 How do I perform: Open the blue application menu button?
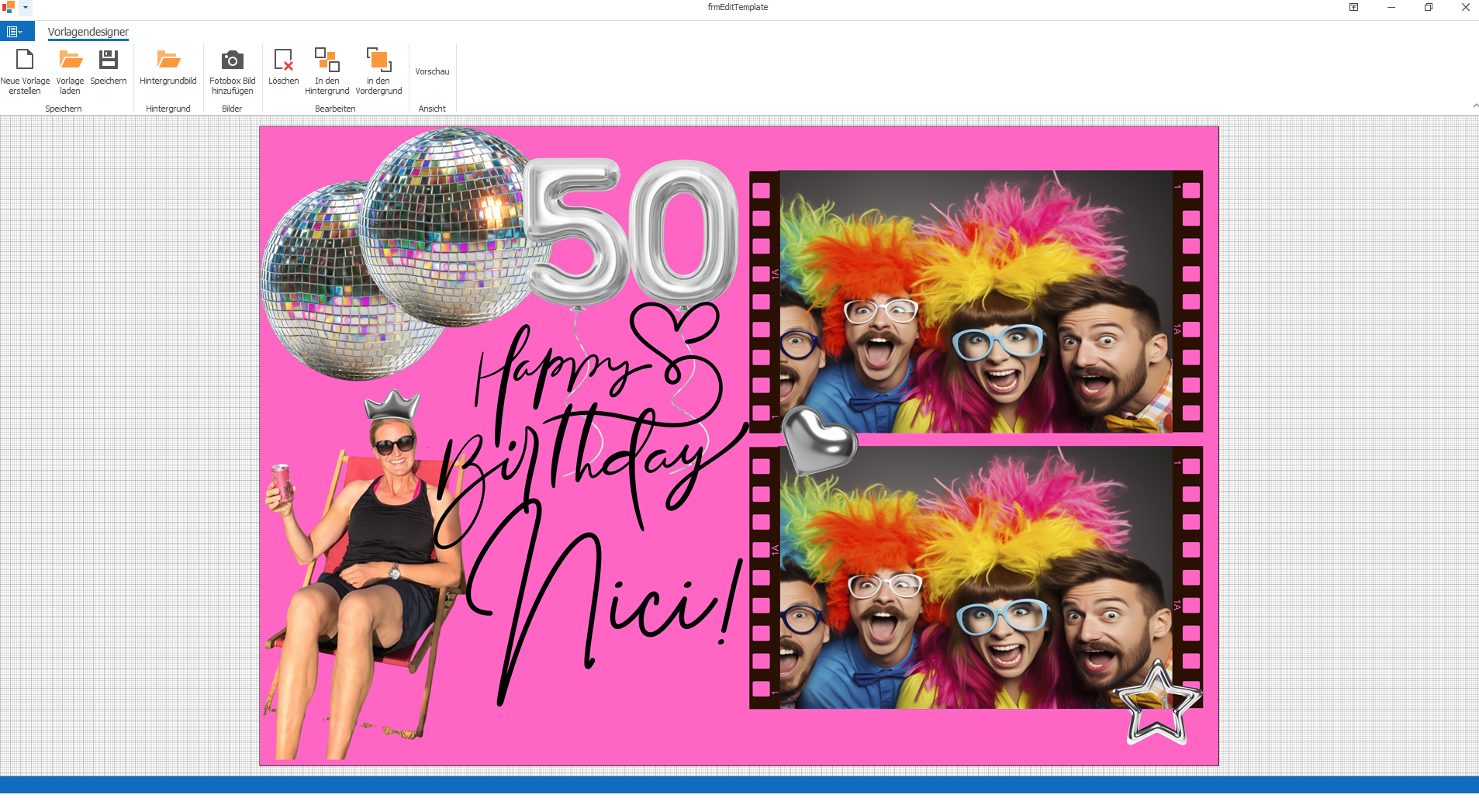pyautogui.click(x=16, y=32)
